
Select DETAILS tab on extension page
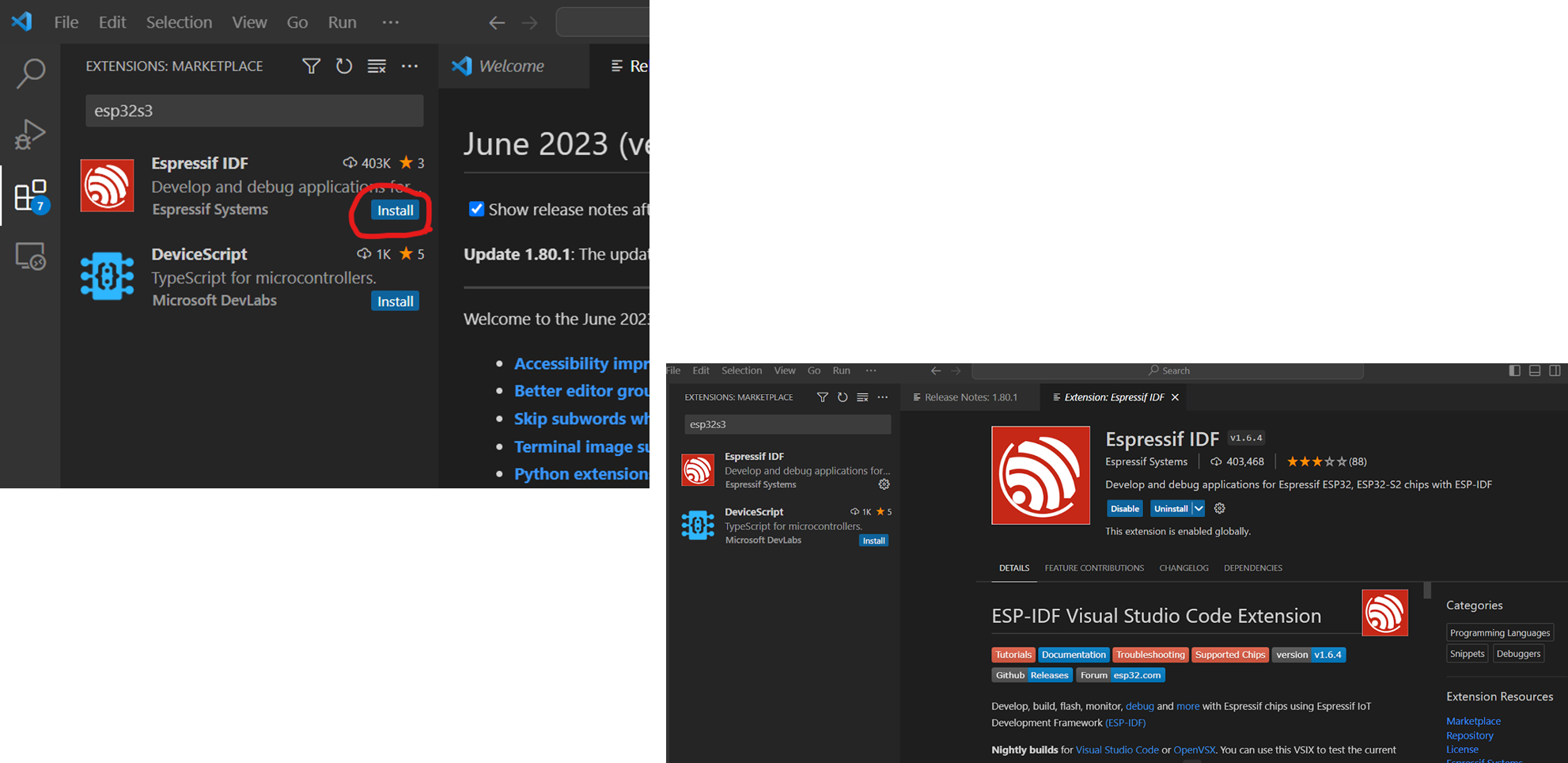click(1014, 568)
